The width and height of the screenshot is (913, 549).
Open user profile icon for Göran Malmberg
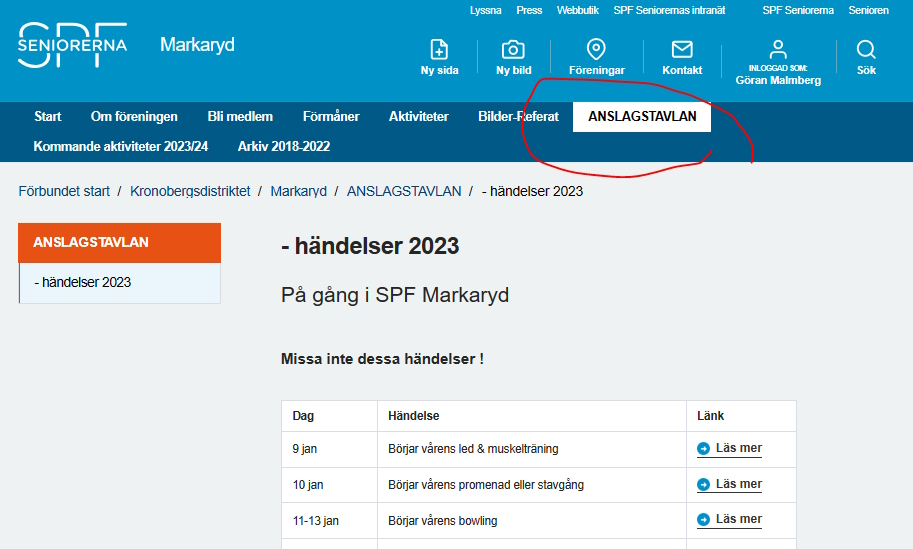click(x=778, y=49)
